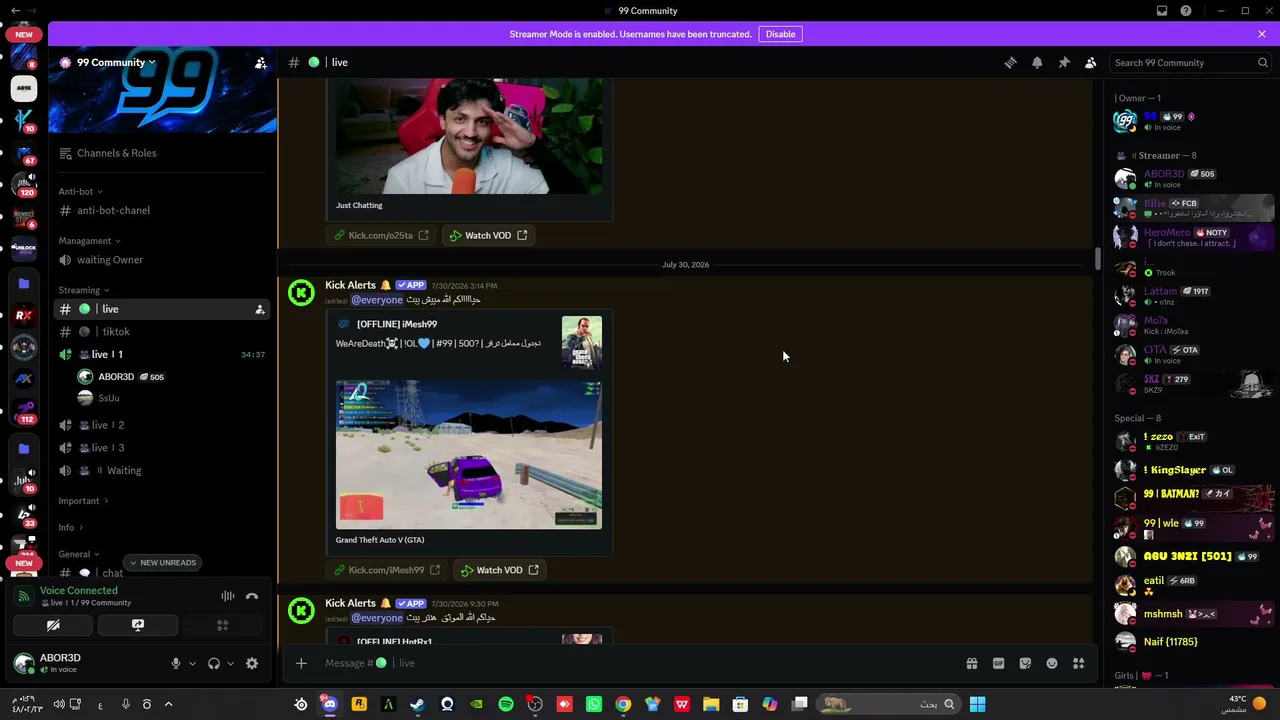The width and height of the screenshot is (1280, 720).
Task: Deafen with the headphones icon
Action: tap(213, 663)
